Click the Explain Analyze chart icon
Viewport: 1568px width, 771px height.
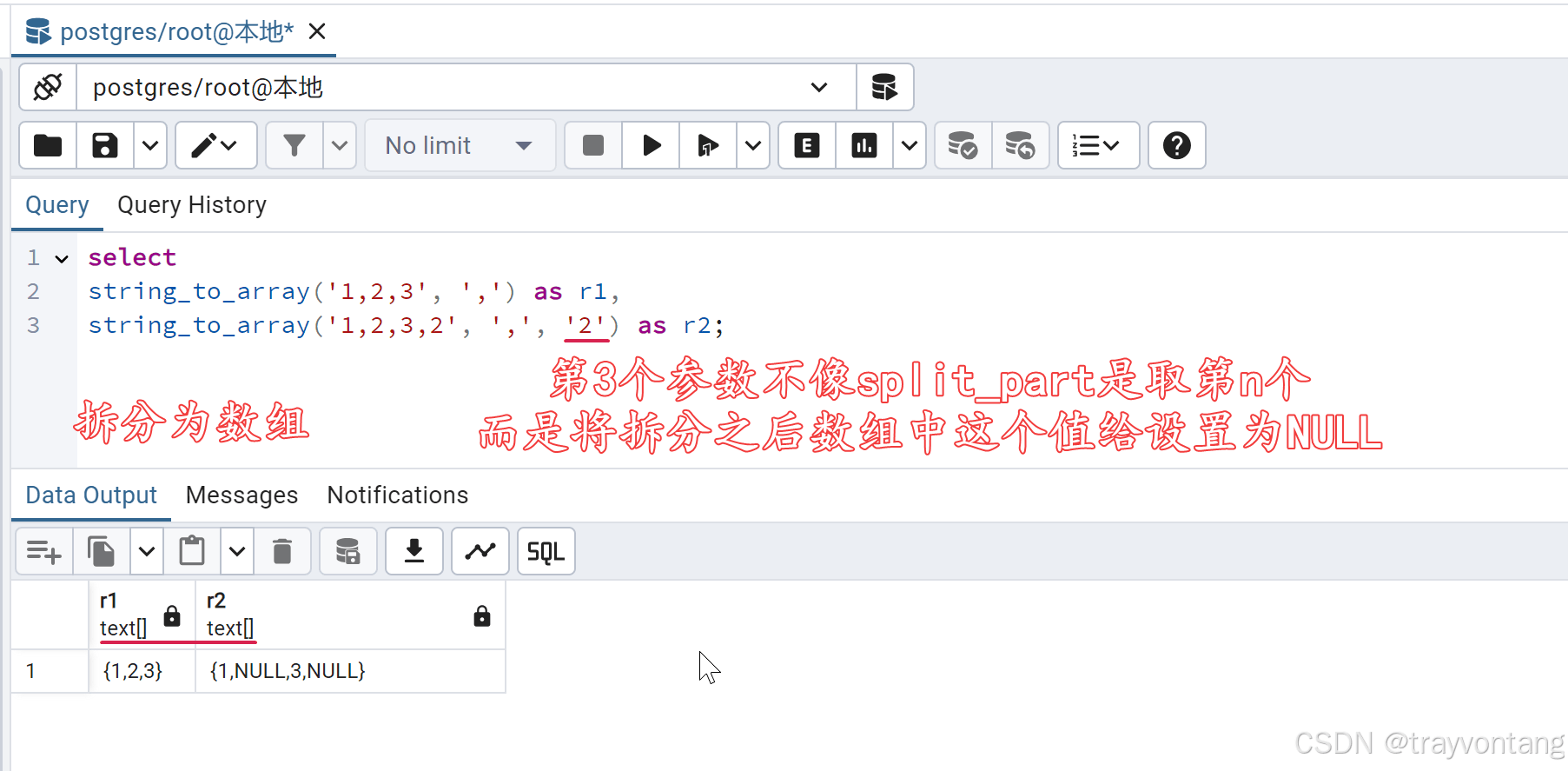tap(864, 145)
